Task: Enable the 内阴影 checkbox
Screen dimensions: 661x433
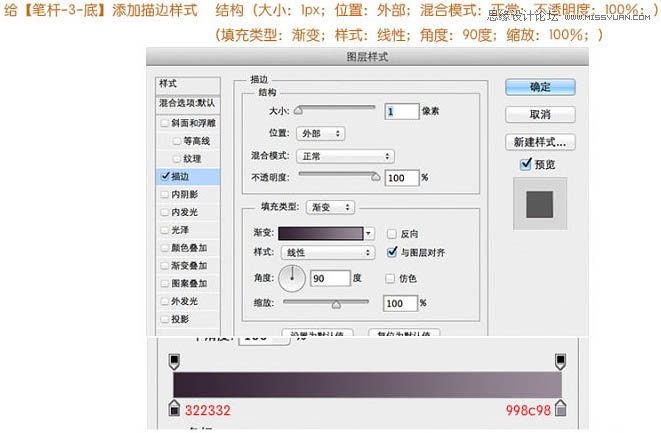Action: coord(164,194)
